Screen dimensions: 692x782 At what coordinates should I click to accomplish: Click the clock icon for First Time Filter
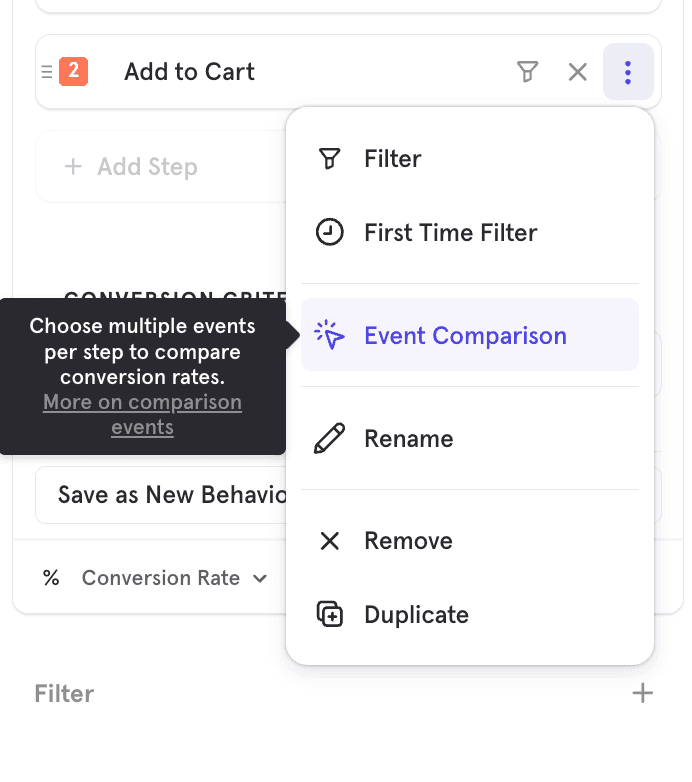point(329,233)
